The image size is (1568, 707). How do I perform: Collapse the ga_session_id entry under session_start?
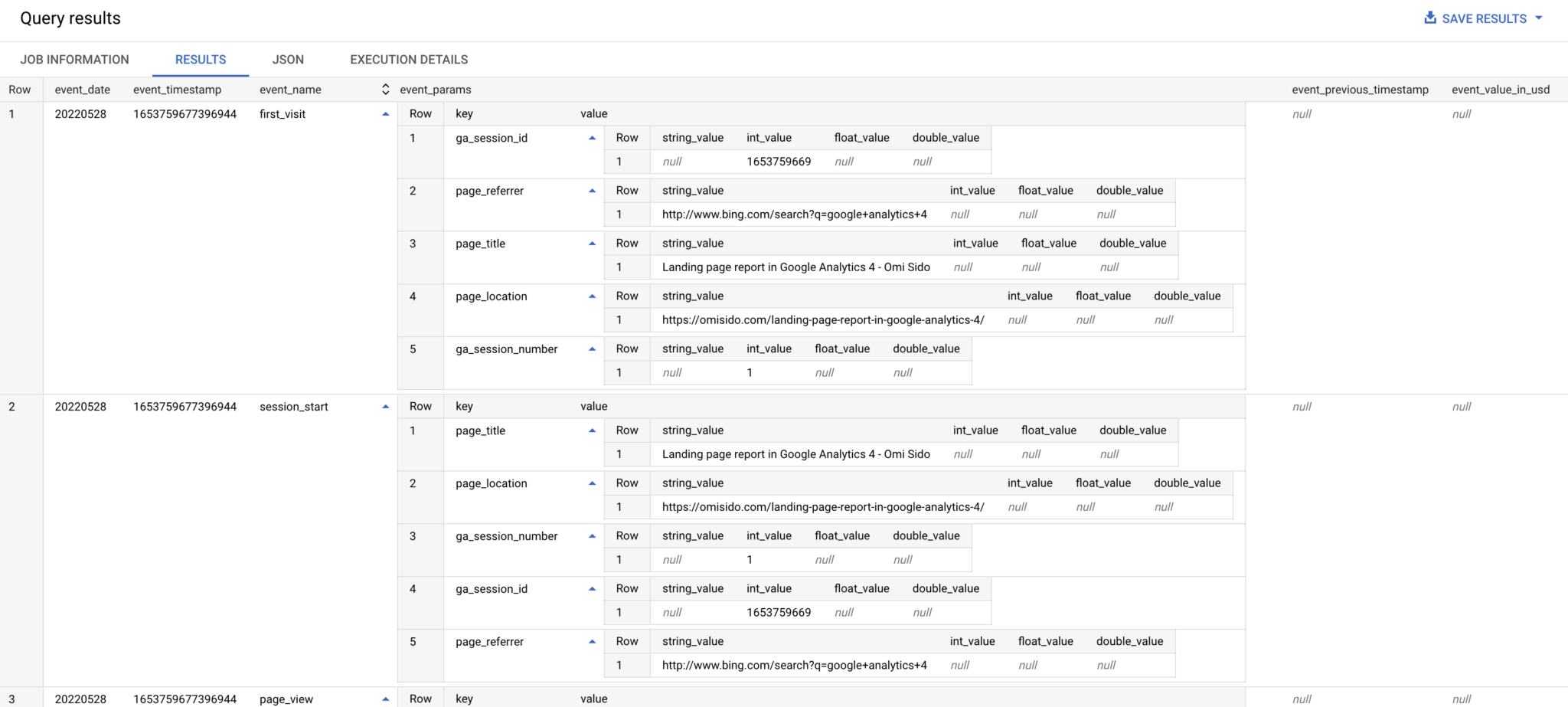[591, 588]
